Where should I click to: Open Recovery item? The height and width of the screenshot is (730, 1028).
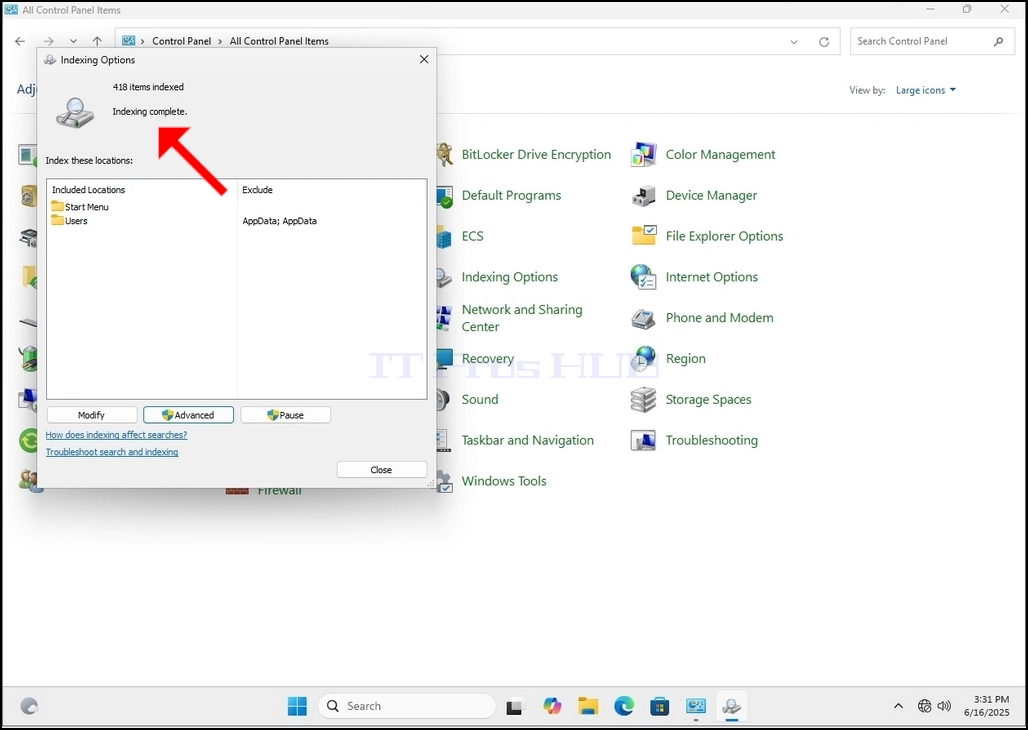point(487,359)
